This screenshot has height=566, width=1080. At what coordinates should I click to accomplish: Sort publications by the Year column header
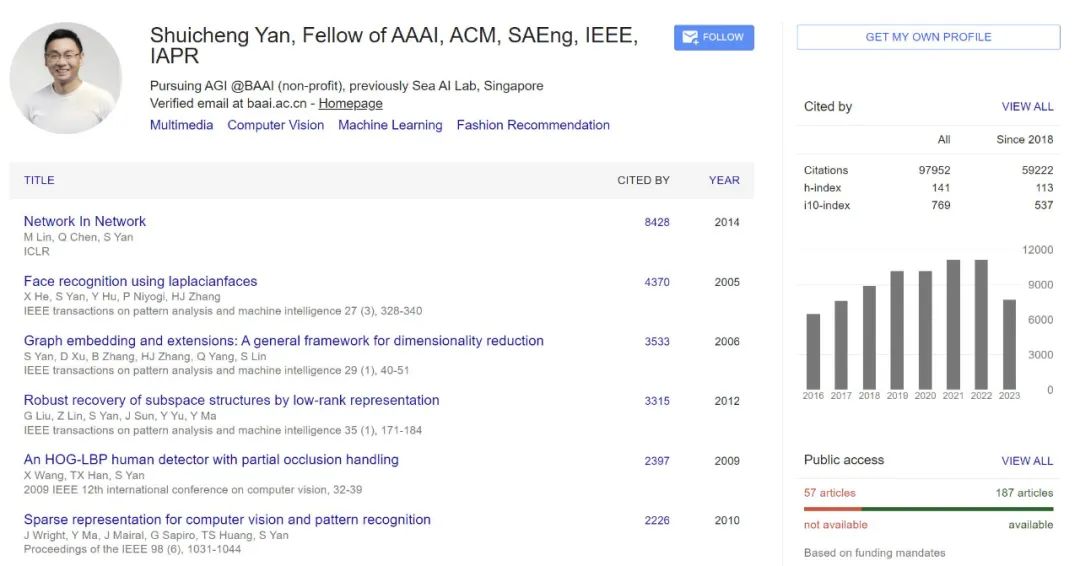[x=724, y=180]
